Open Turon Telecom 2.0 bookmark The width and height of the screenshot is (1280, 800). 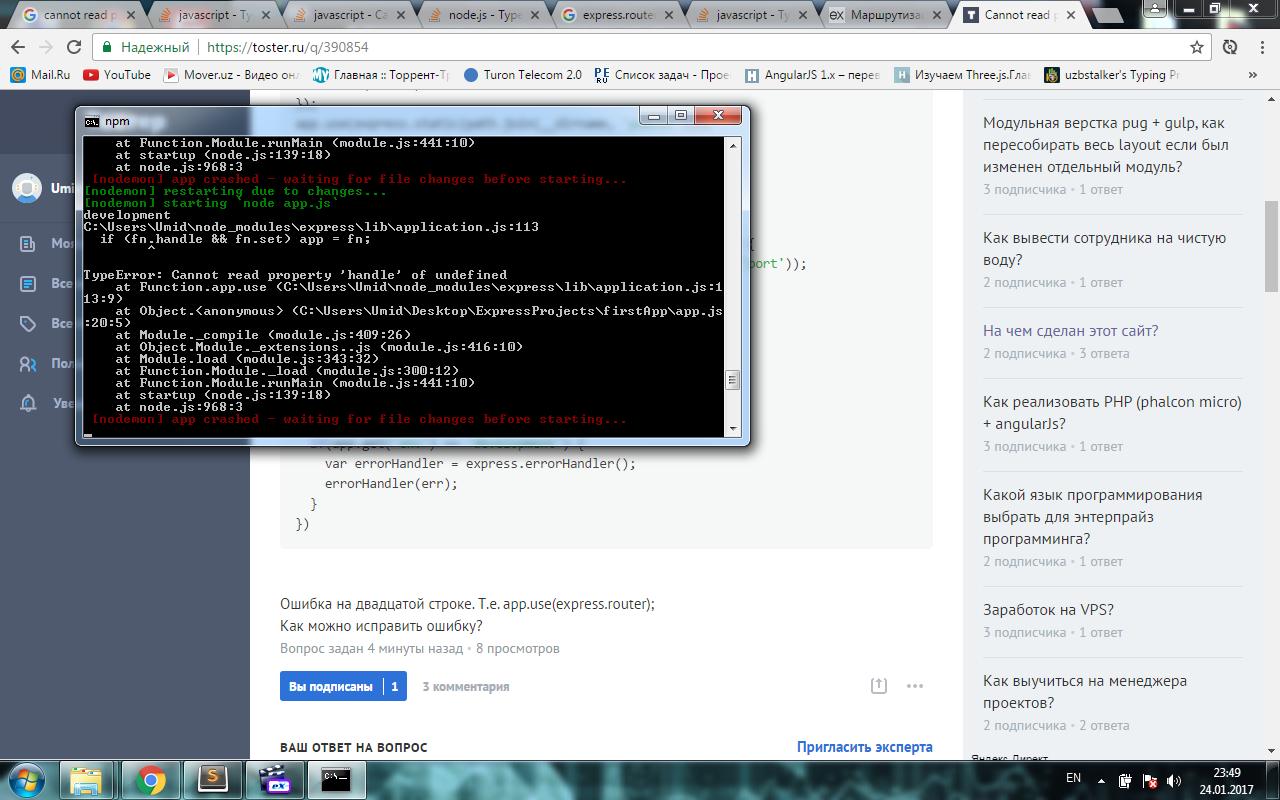click(522, 75)
